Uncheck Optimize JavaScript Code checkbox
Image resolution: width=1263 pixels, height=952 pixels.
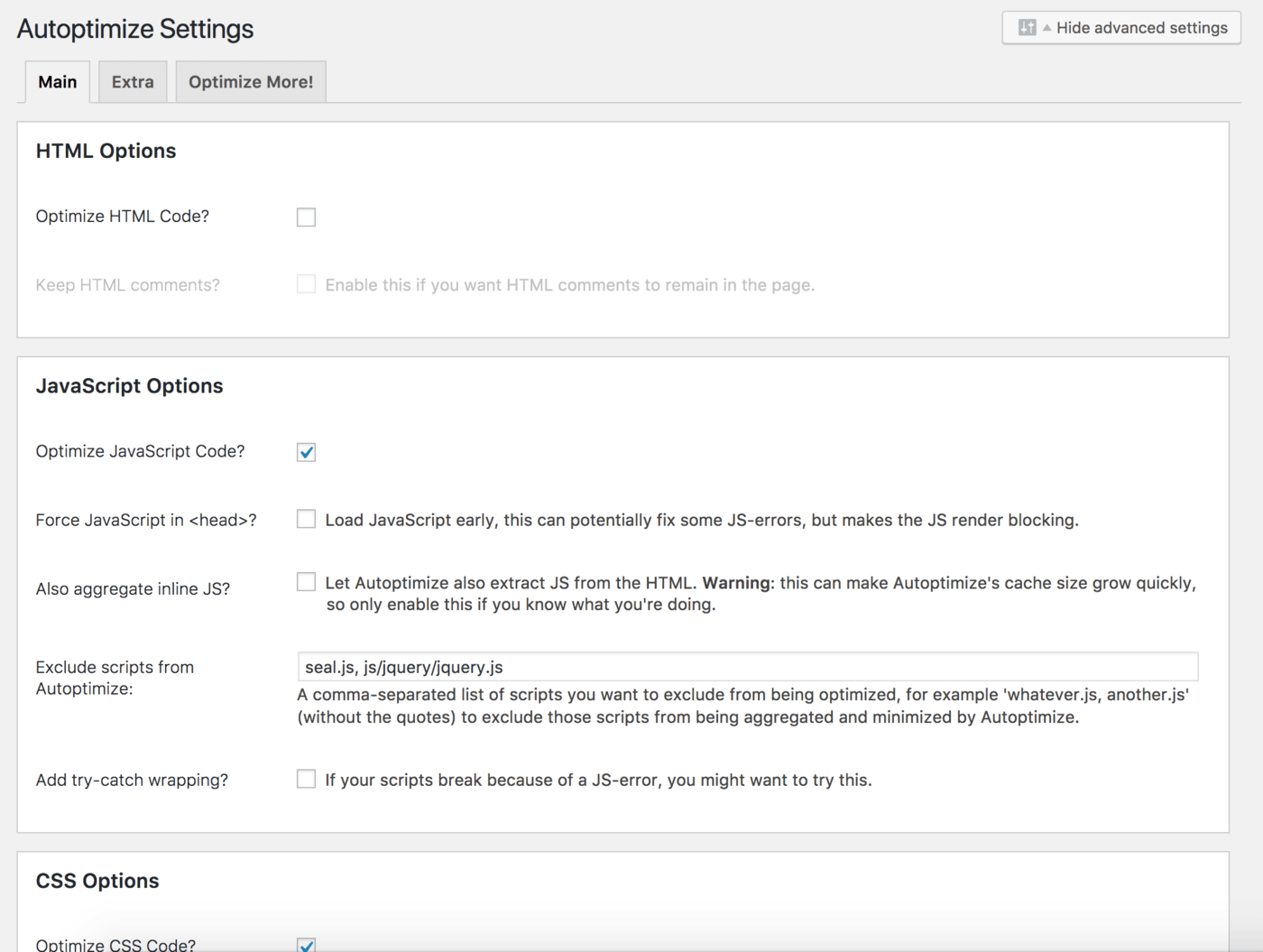pyautogui.click(x=307, y=452)
